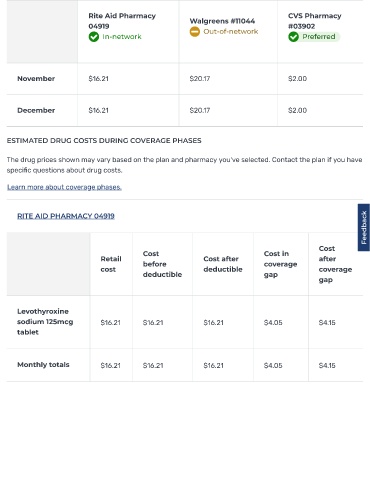Open the Feedback side tab

pyautogui.click(x=364, y=227)
